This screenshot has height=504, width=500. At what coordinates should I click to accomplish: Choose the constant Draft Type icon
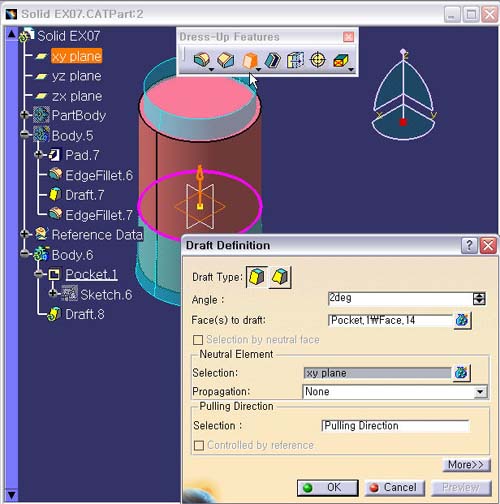click(x=256, y=277)
